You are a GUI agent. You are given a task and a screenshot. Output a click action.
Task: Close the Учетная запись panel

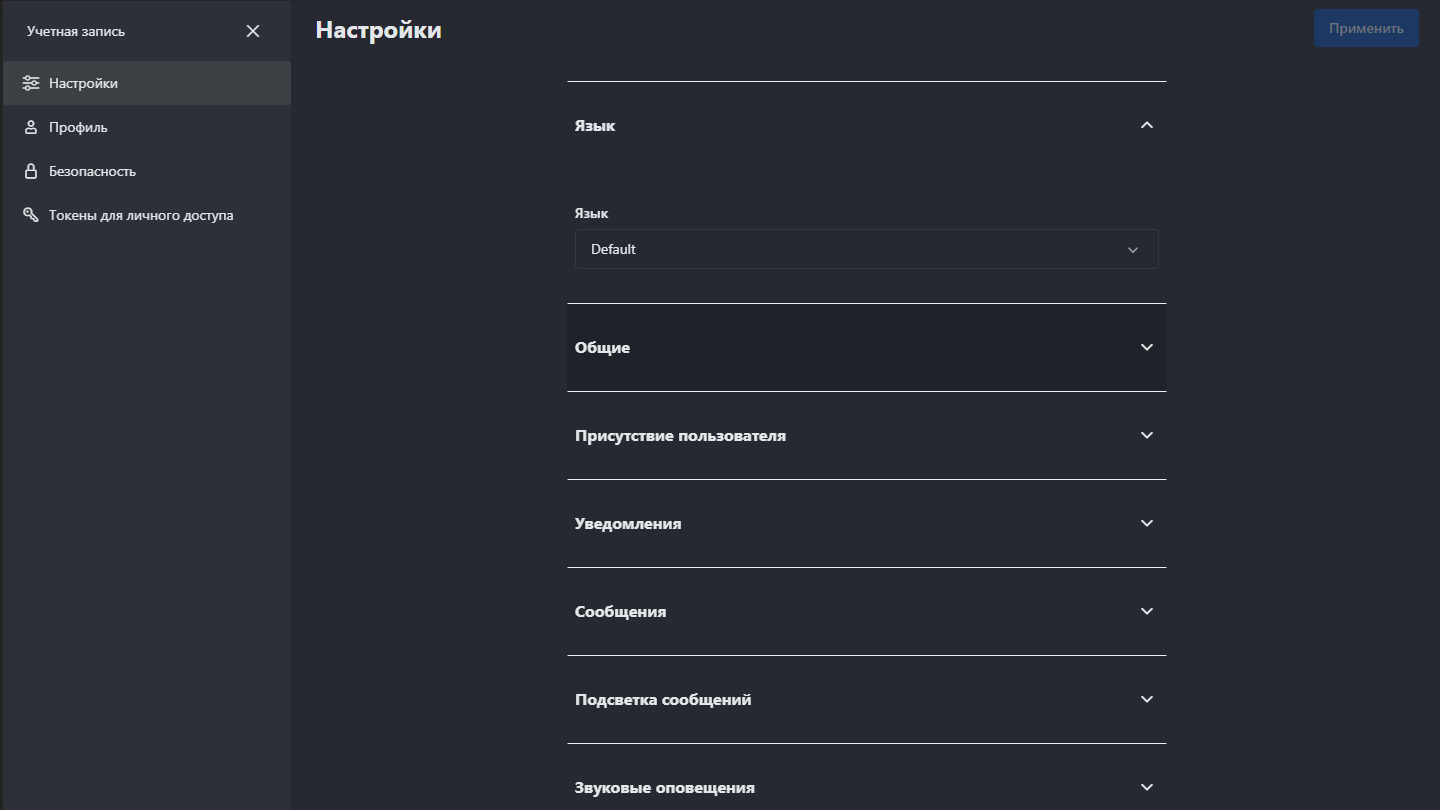253,31
